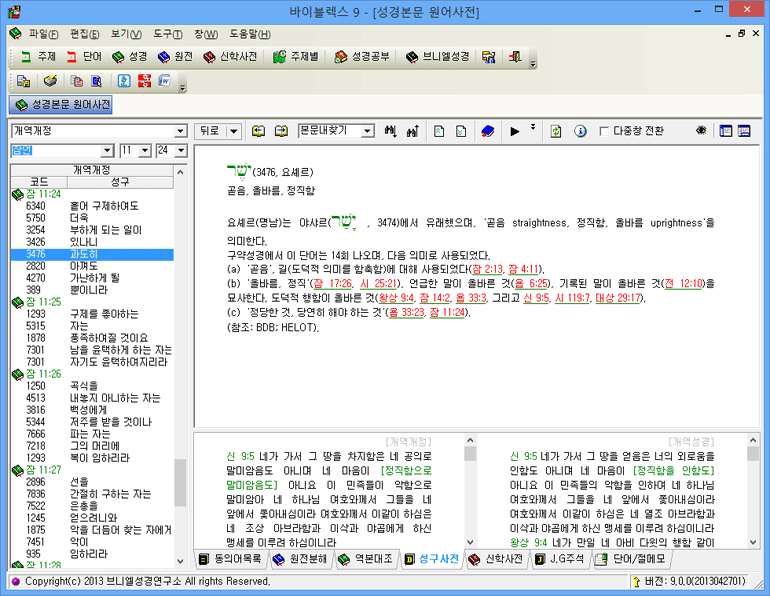
Task: Click the blue book icon in viewer toolbar
Action: (488, 131)
